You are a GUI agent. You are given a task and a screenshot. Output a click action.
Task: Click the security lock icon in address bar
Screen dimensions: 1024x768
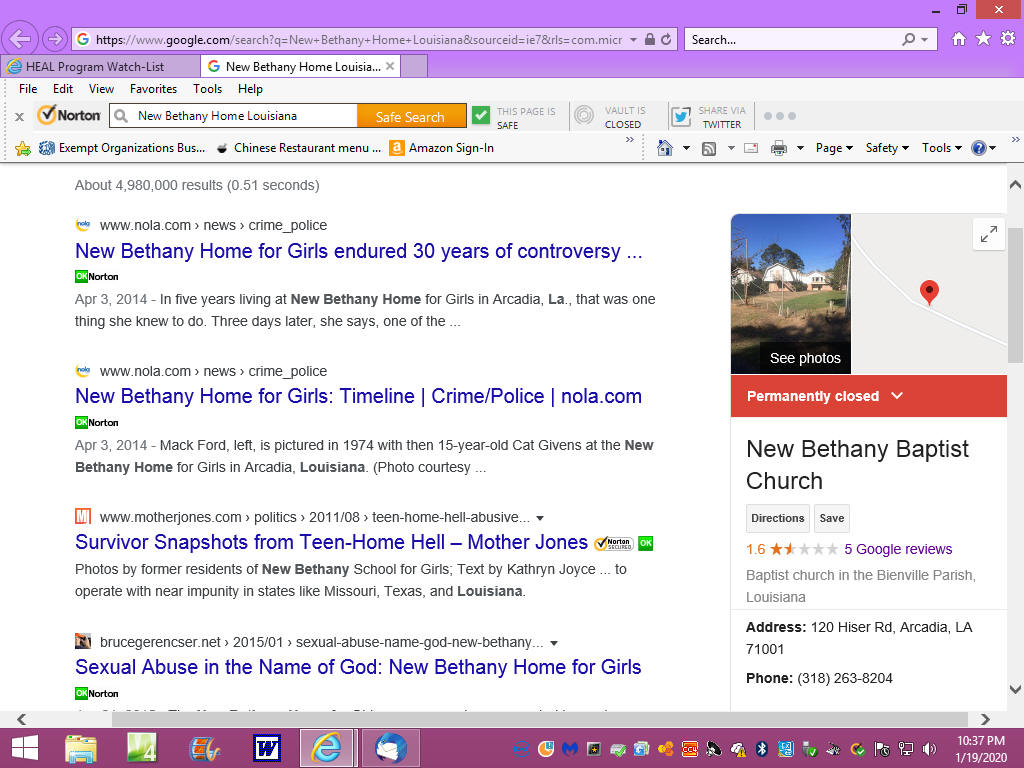(x=650, y=39)
